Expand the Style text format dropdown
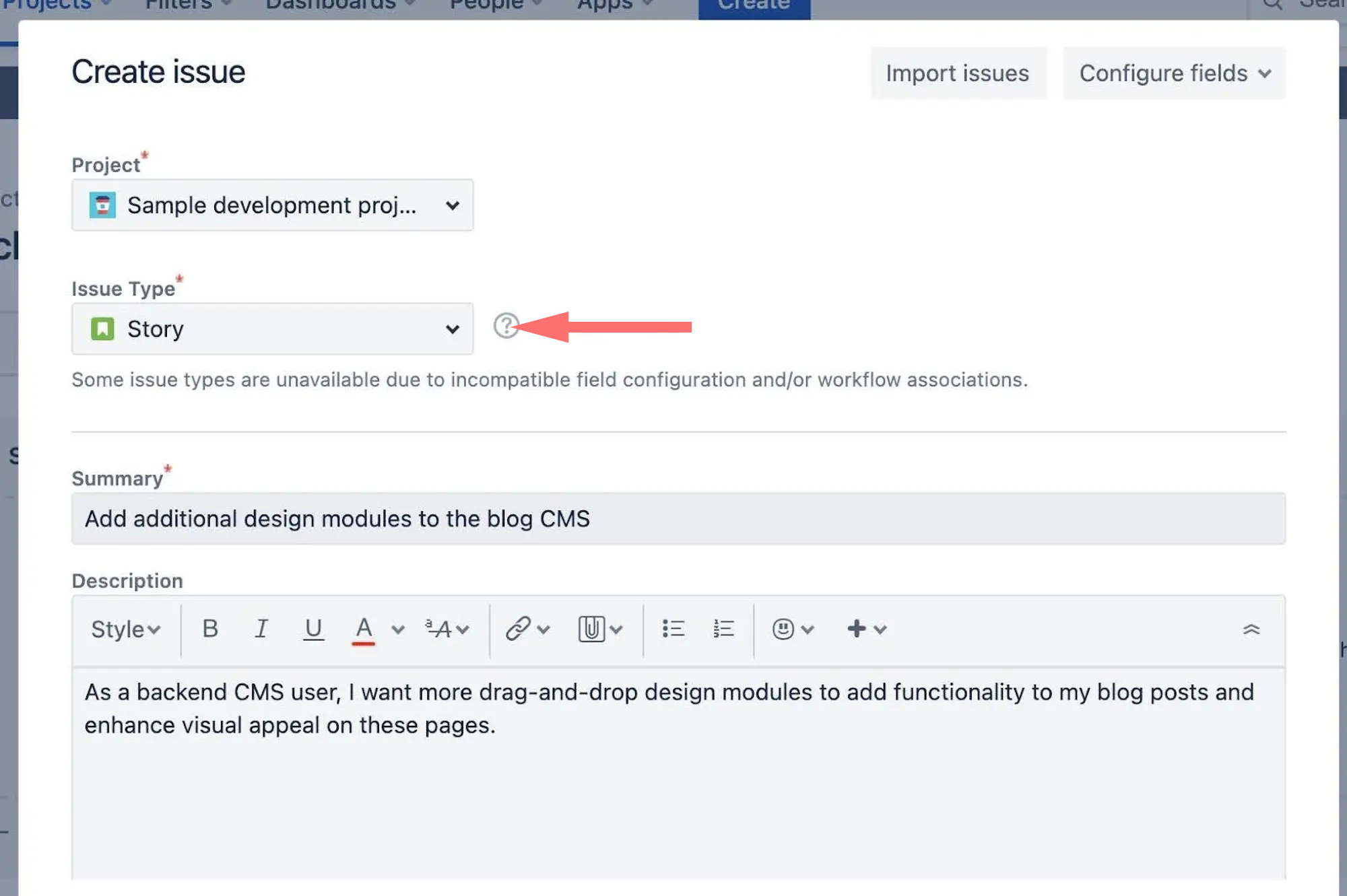The width and height of the screenshot is (1347, 896). pos(125,629)
